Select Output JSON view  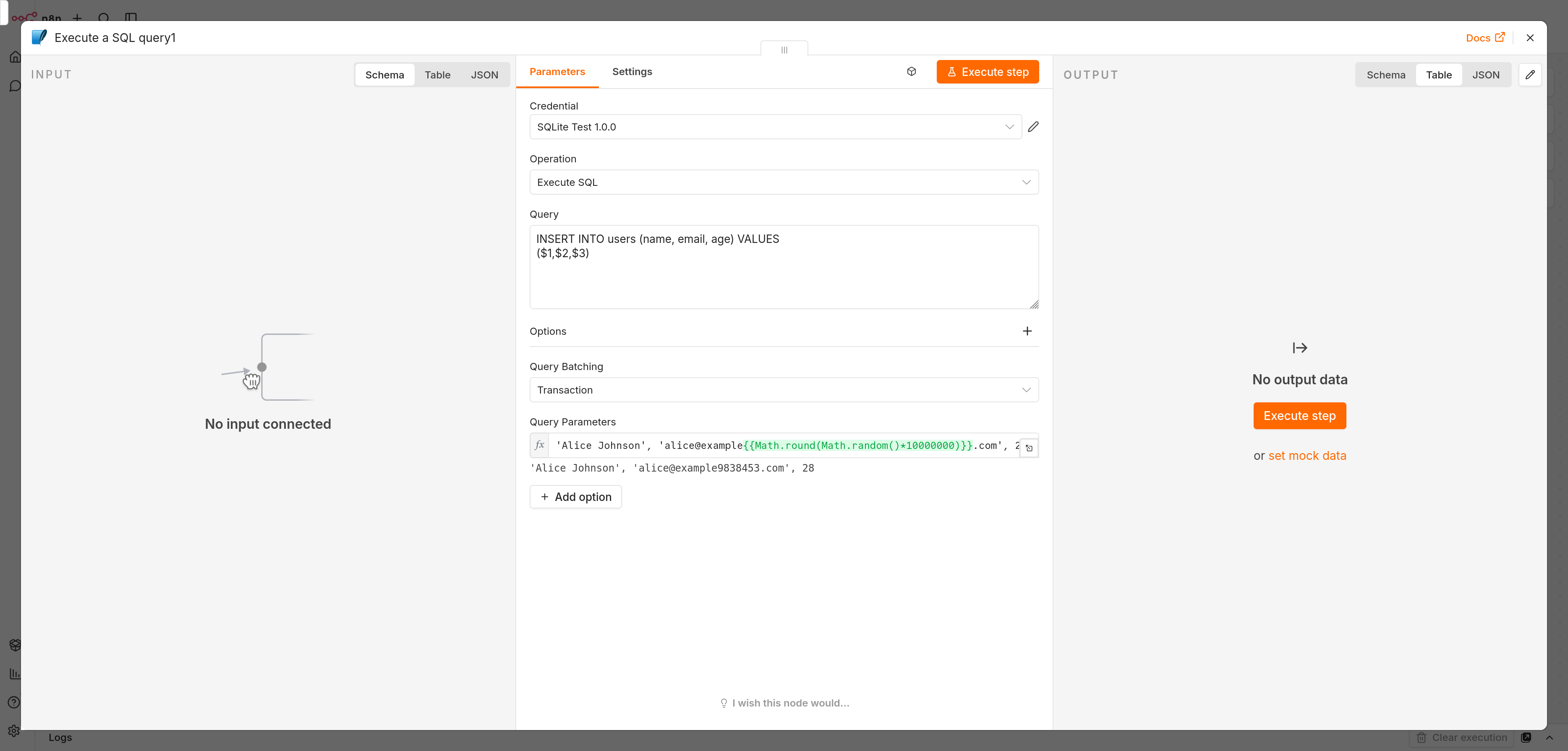click(1485, 75)
